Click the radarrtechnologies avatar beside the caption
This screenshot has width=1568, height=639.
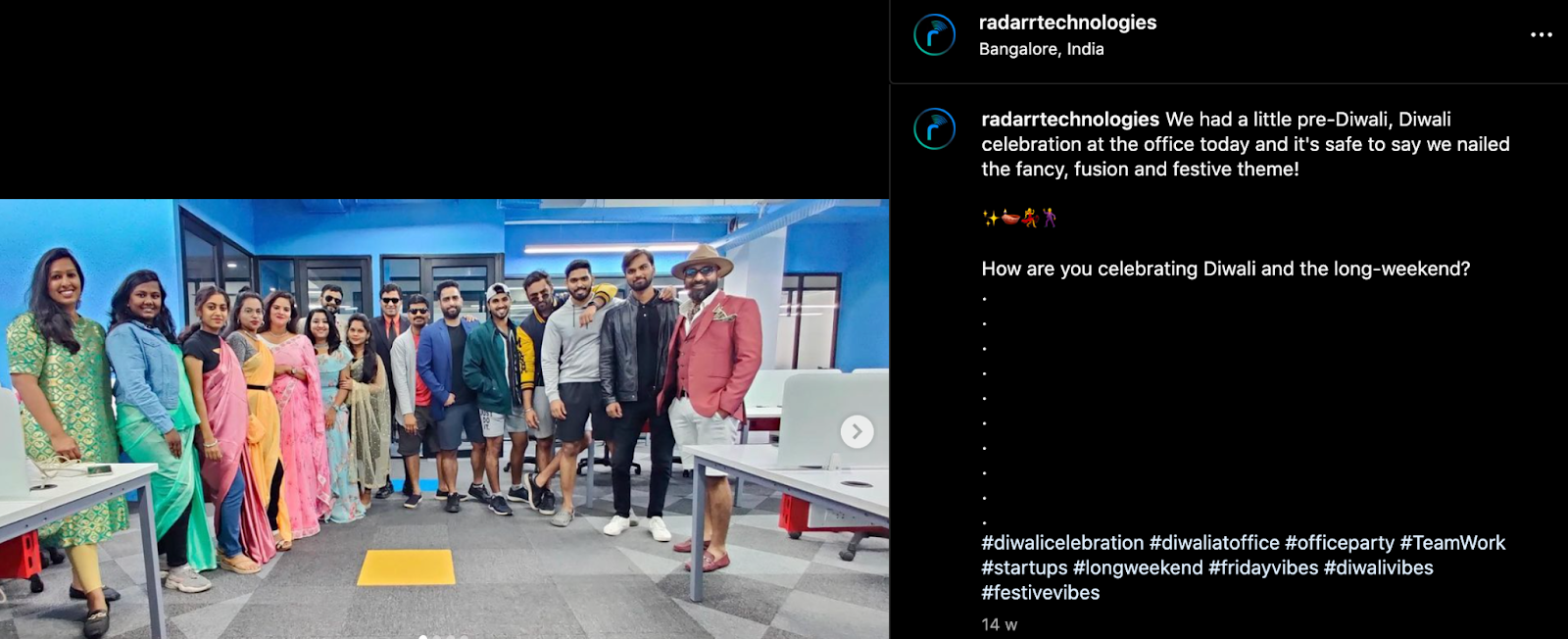tap(934, 129)
